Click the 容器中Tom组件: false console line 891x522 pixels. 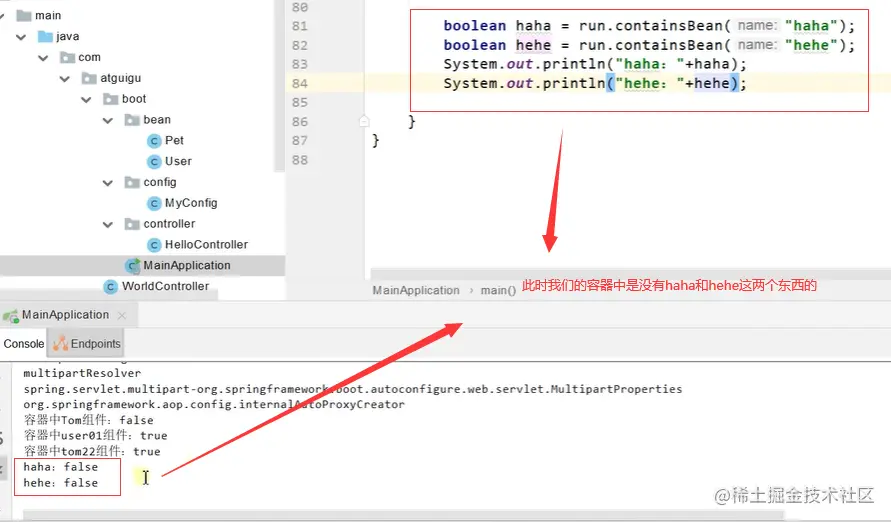pos(88,420)
